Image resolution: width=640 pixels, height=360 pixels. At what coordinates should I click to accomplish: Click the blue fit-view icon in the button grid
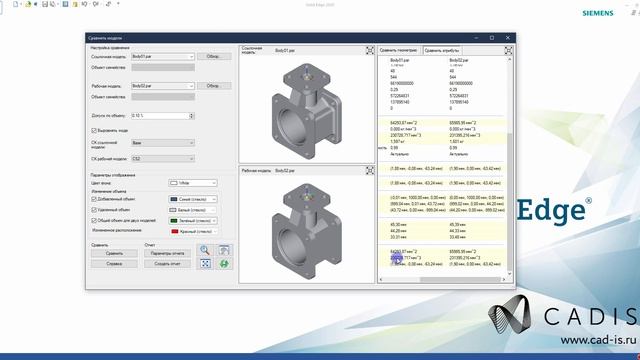click(205, 264)
